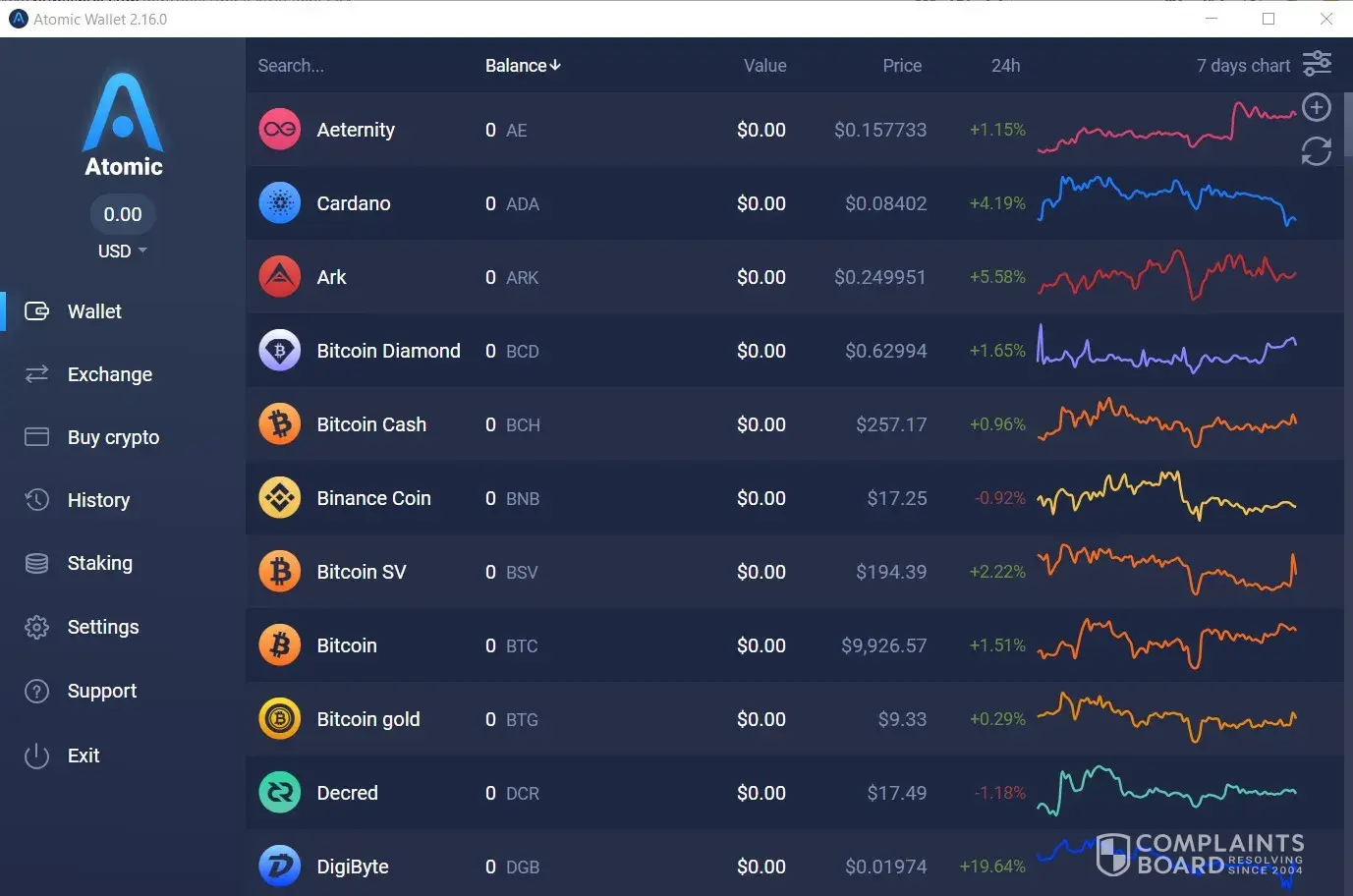Image resolution: width=1353 pixels, height=896 pixels.
Task: Click the DigiByte coin icon
Action: pos(279,867)
